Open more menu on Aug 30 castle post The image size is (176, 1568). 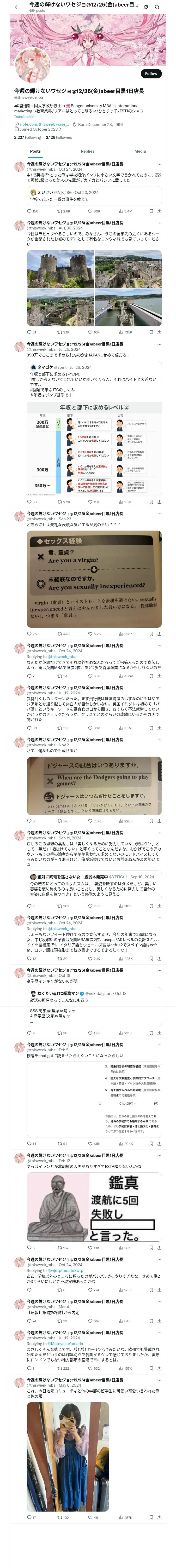[x=160, y=223]
